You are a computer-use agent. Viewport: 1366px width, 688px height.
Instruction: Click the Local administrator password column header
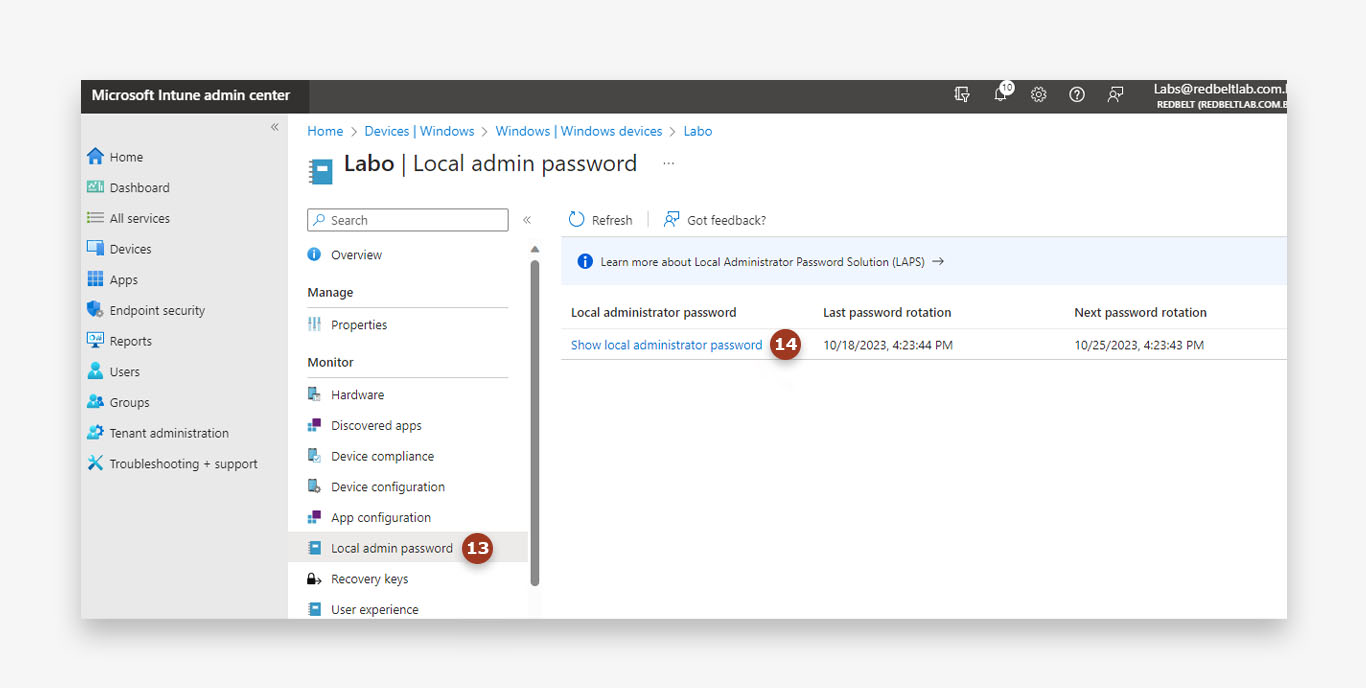[x=653, y=313]
